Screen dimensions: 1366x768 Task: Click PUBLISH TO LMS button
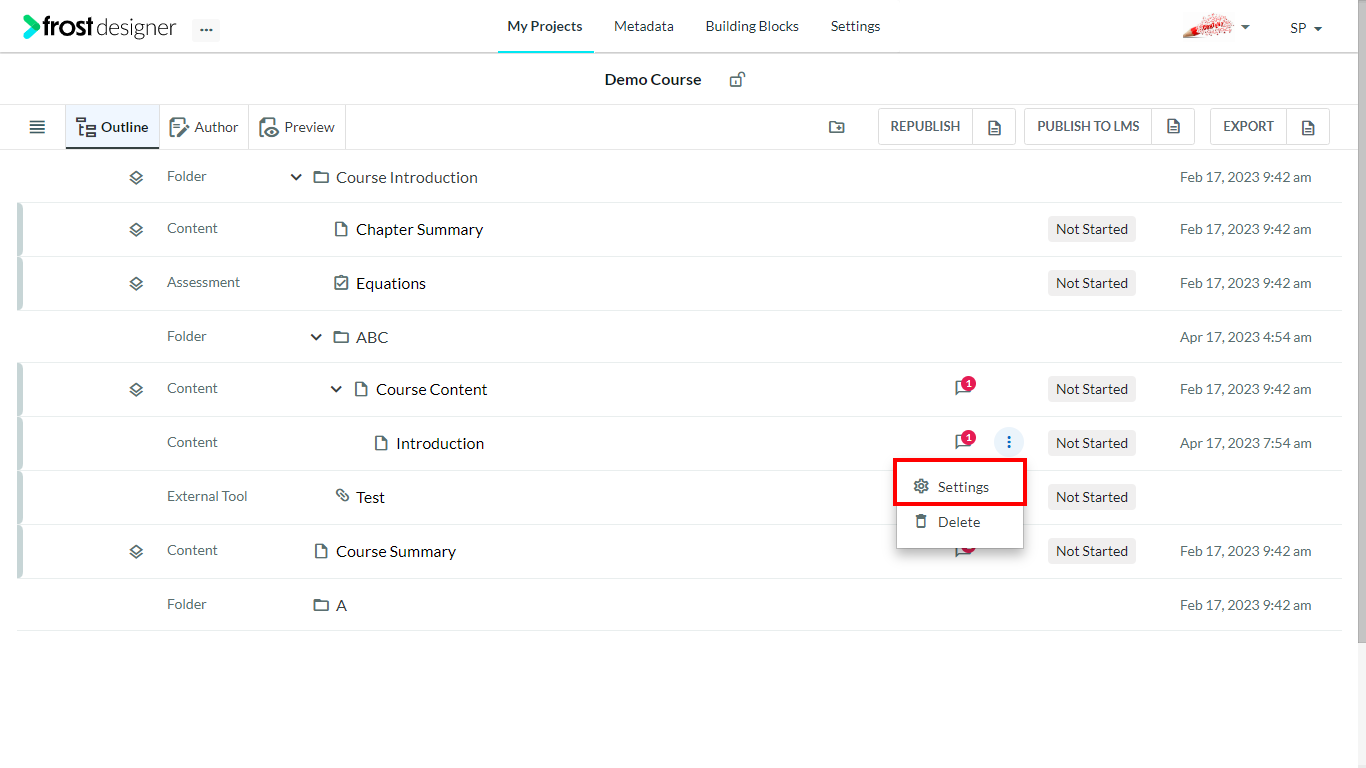pyautogui.click(x=1088, y=127)
